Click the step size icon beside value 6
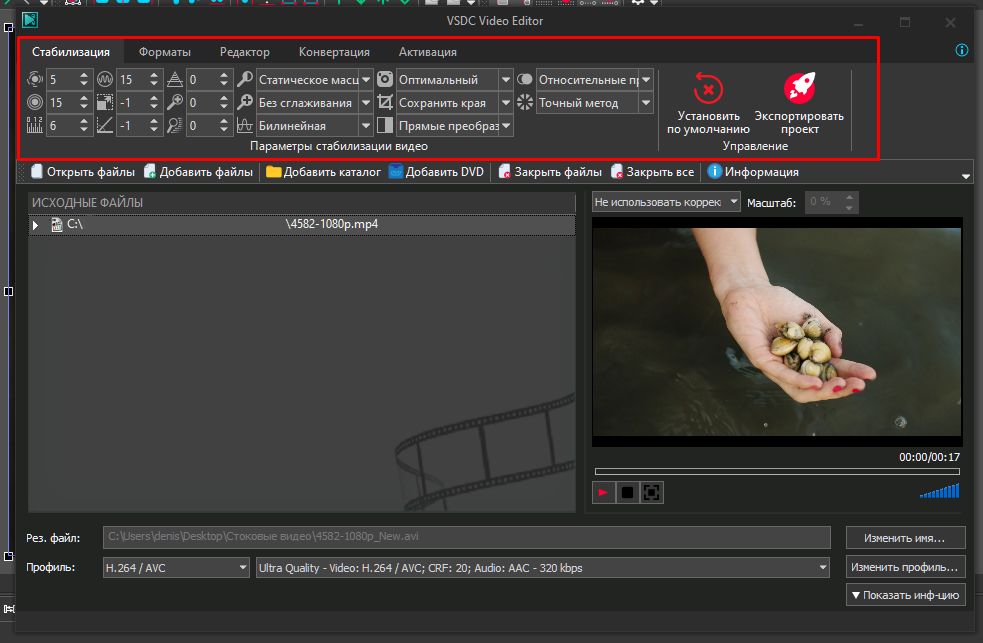983x643 pixels. (35, 125)
